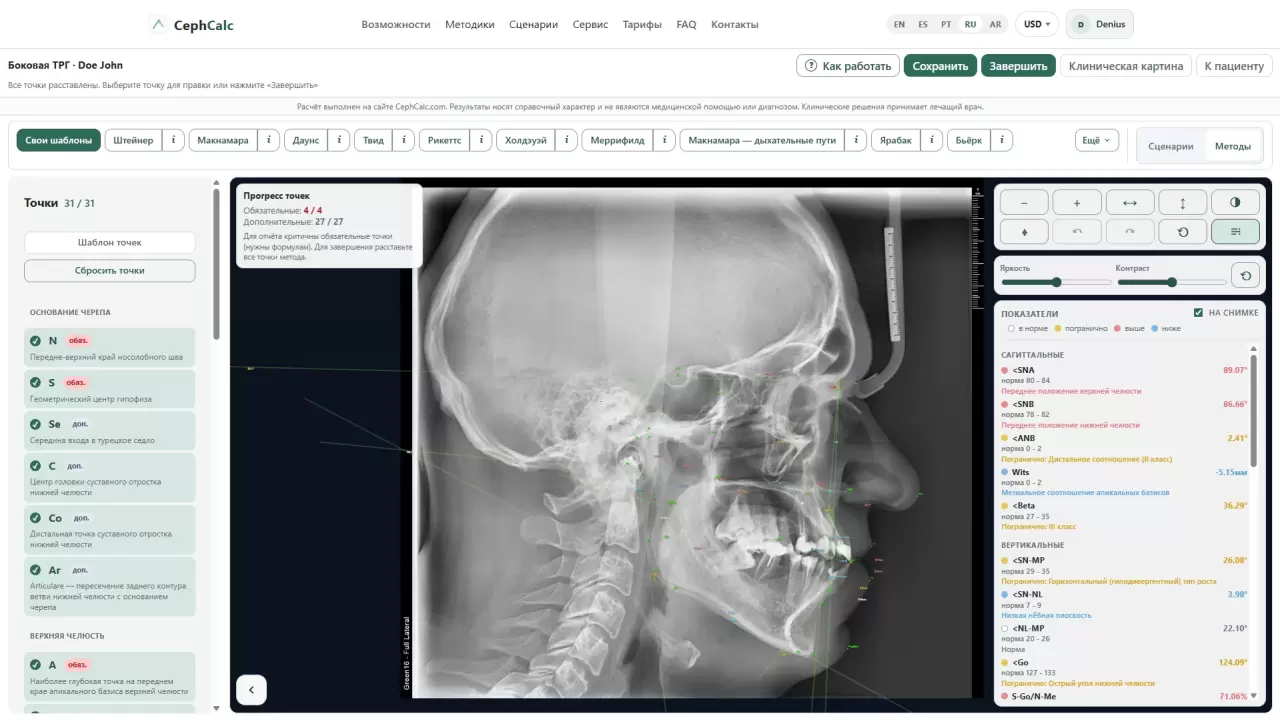
Task: Open info for Бьёрк method
Action: [x=1001, y=140]
